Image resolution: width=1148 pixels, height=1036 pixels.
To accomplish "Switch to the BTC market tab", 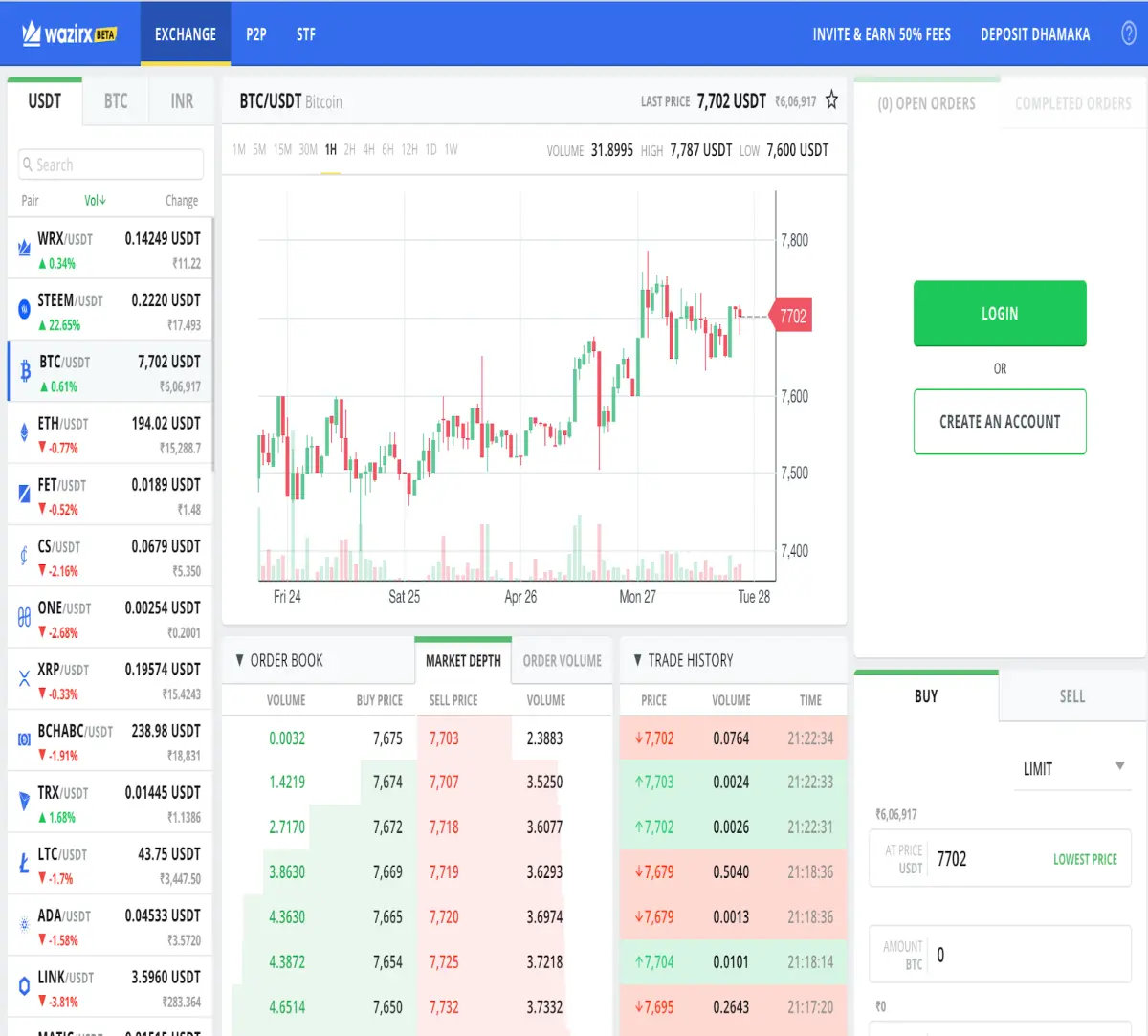I will (x=116, y=101).
